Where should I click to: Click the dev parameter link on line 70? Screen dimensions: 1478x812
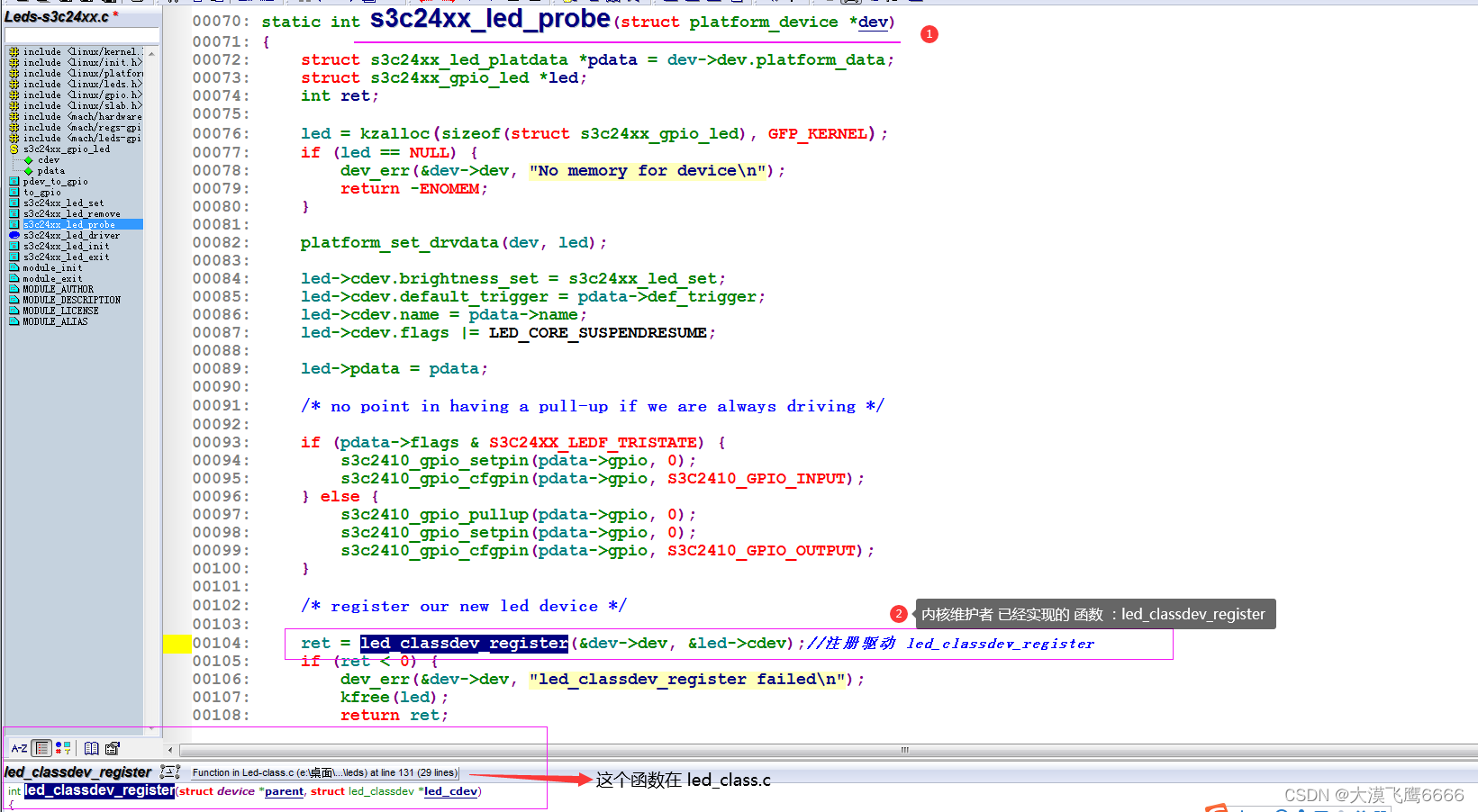(873, 22)
